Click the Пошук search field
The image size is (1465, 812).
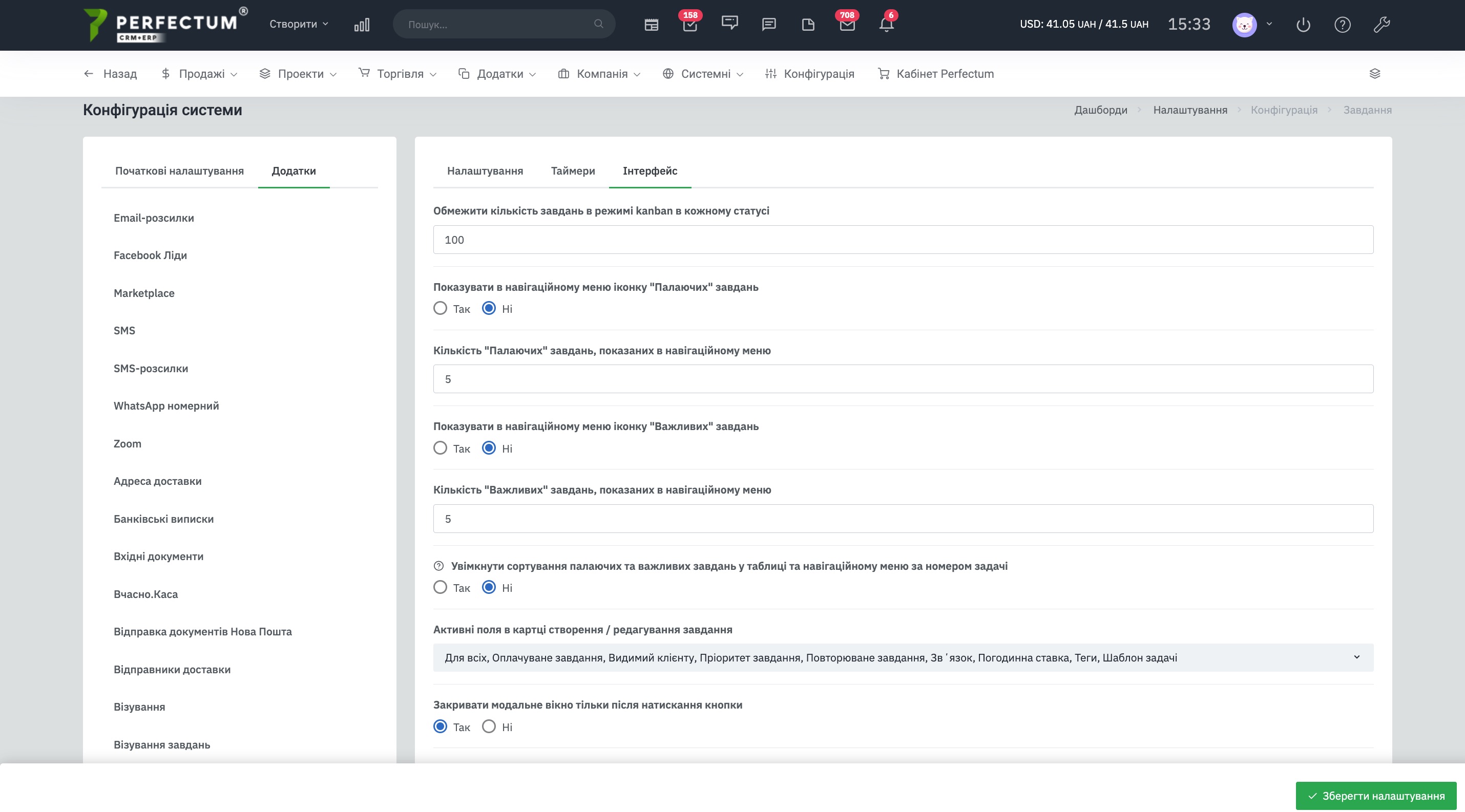point(504,24)
